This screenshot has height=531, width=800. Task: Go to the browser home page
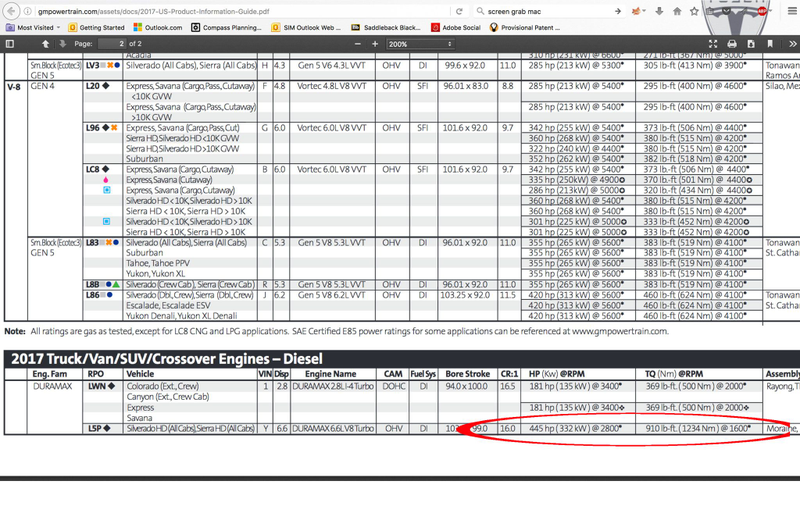coord(677,11)
